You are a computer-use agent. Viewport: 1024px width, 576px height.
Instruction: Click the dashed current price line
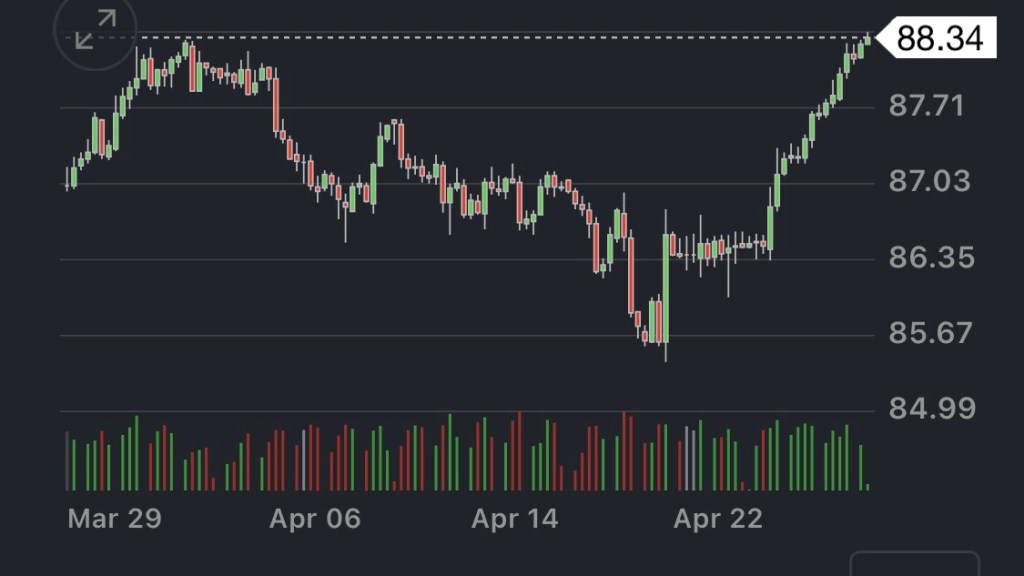click(500, 38)
